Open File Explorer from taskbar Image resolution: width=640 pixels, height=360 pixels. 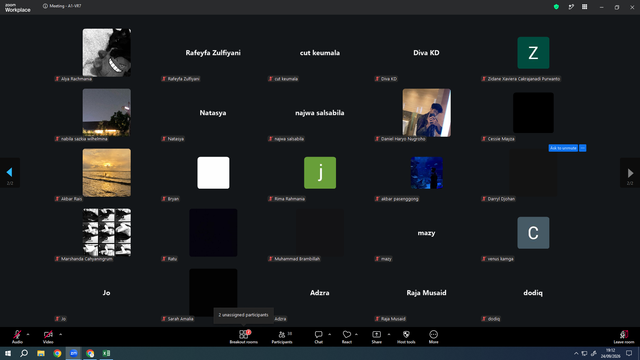tap(41, 353)
